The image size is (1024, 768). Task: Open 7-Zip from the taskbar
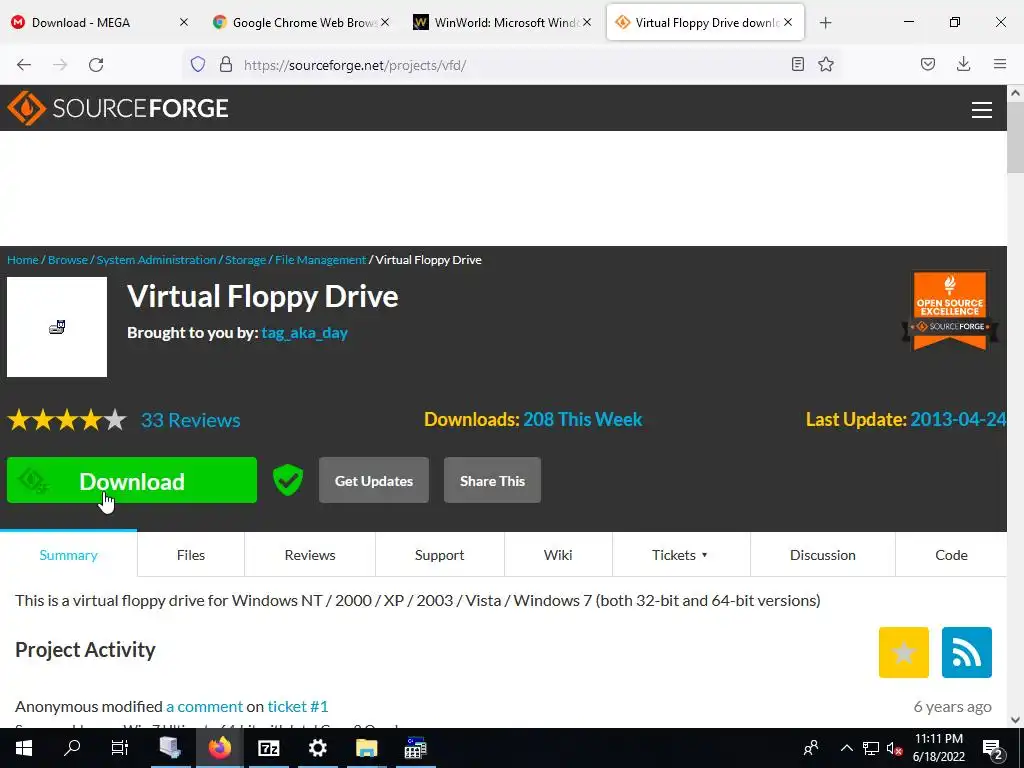(268, 748)
